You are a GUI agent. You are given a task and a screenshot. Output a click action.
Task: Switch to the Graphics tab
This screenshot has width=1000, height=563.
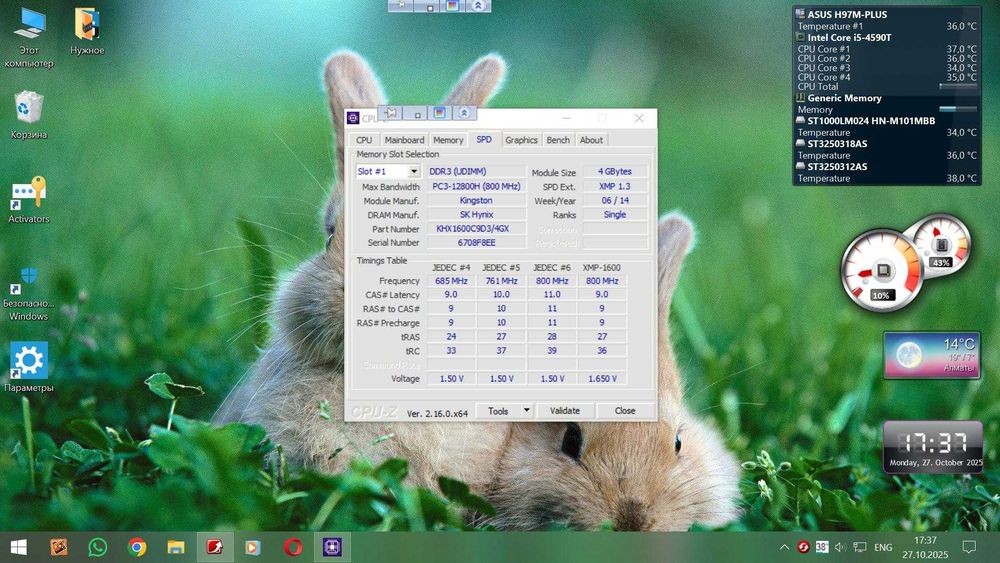521,140
